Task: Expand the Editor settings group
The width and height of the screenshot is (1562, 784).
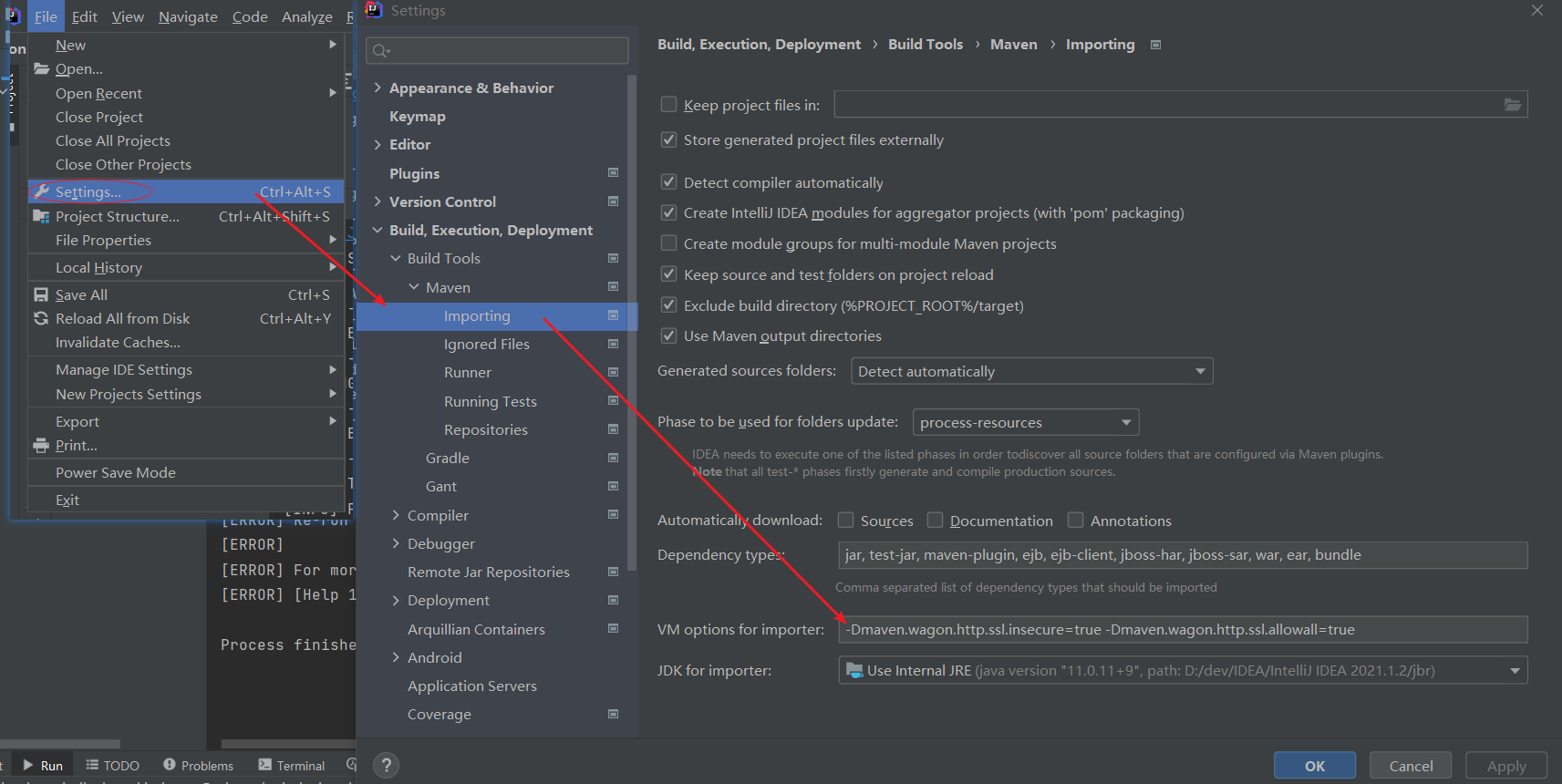Action: coord(378,144)
